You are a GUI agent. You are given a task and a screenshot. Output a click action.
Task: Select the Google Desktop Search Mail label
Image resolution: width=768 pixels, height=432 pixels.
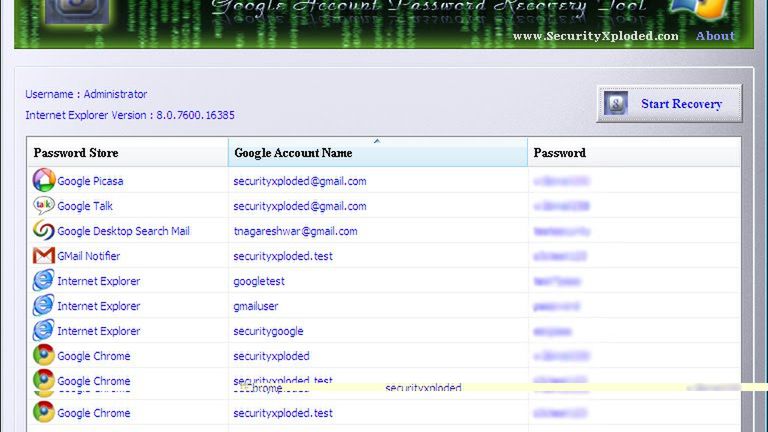coord(123,231)
